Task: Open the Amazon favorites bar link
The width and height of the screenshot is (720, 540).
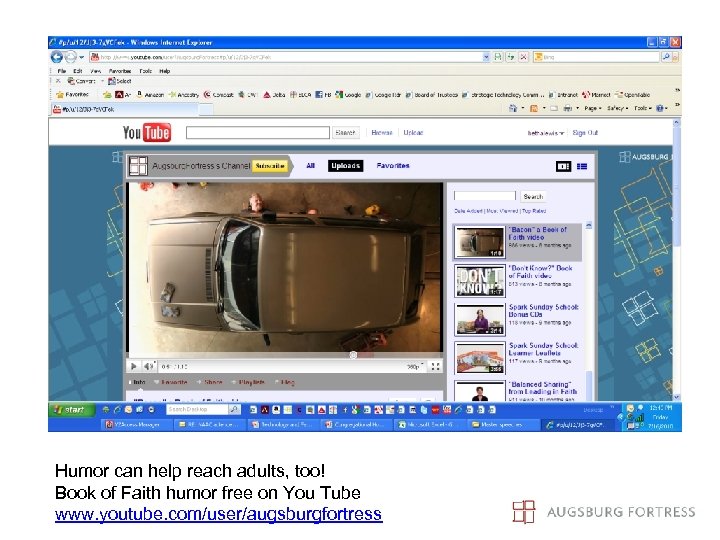Action: pyautogui.click(x=150, y=95)
